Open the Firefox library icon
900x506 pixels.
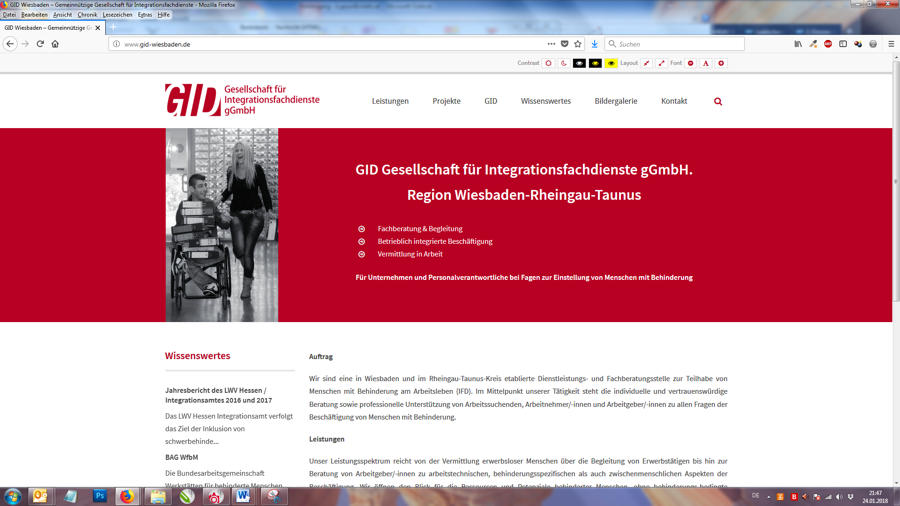pyautogui.click(x=798, y=44)
